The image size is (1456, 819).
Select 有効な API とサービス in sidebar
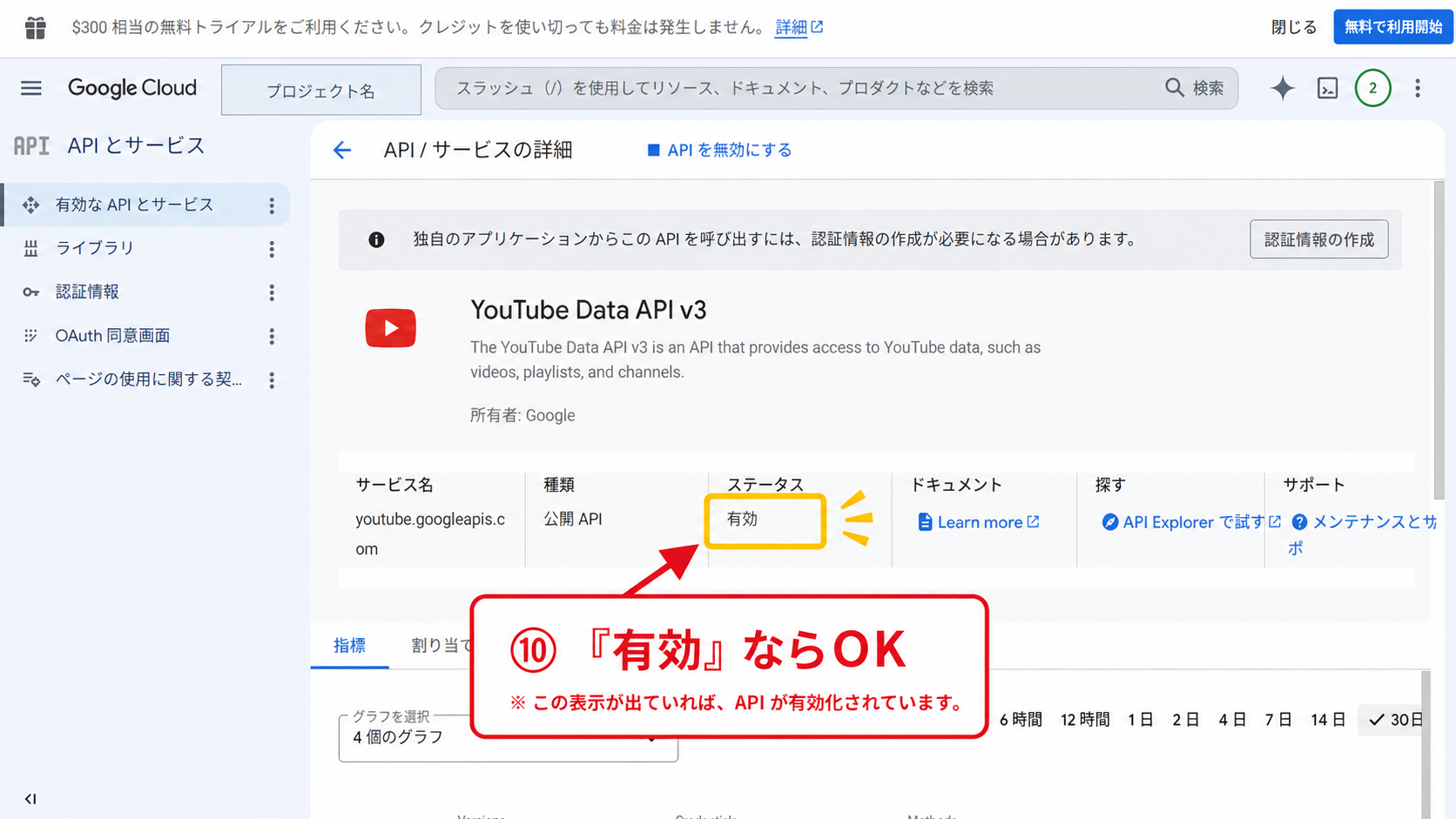coord(146,205)
